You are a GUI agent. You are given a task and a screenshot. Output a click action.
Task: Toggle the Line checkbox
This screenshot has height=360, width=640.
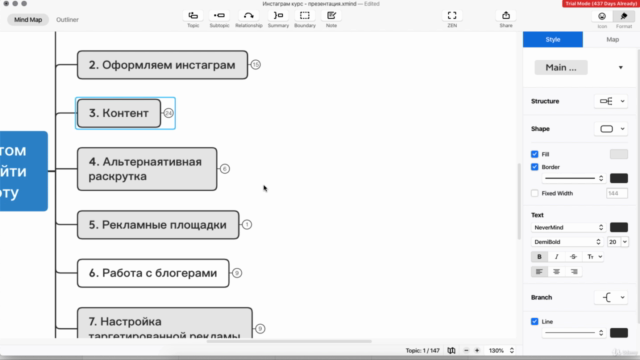click(535, 322)
